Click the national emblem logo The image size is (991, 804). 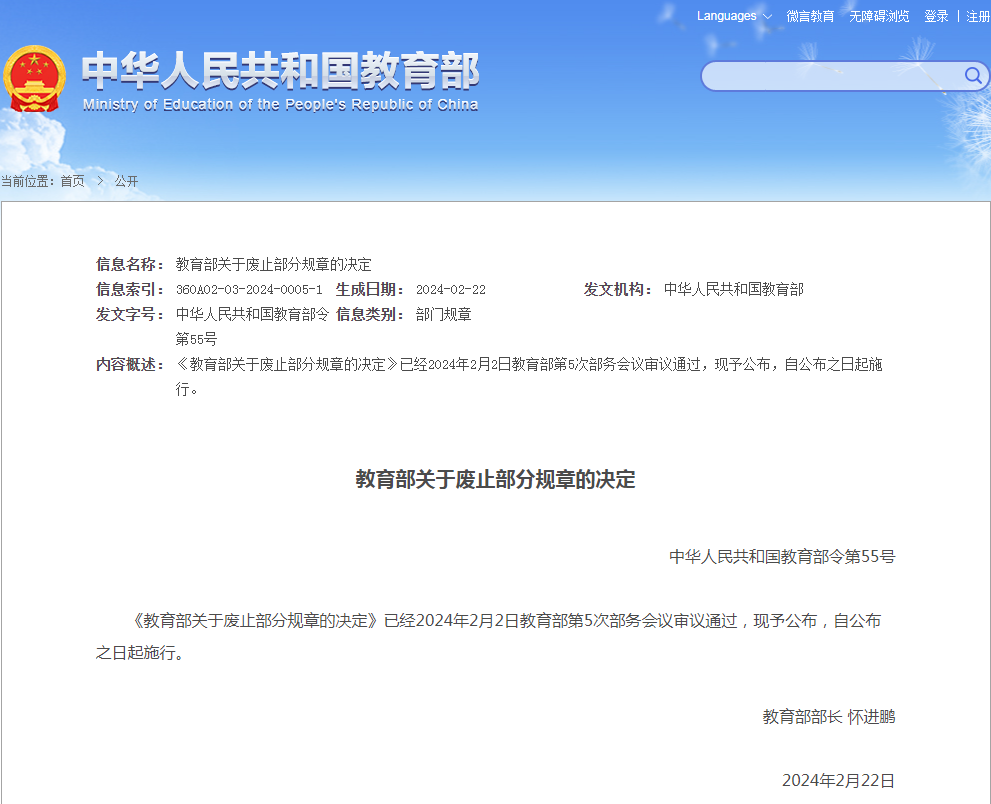[34, 79]
